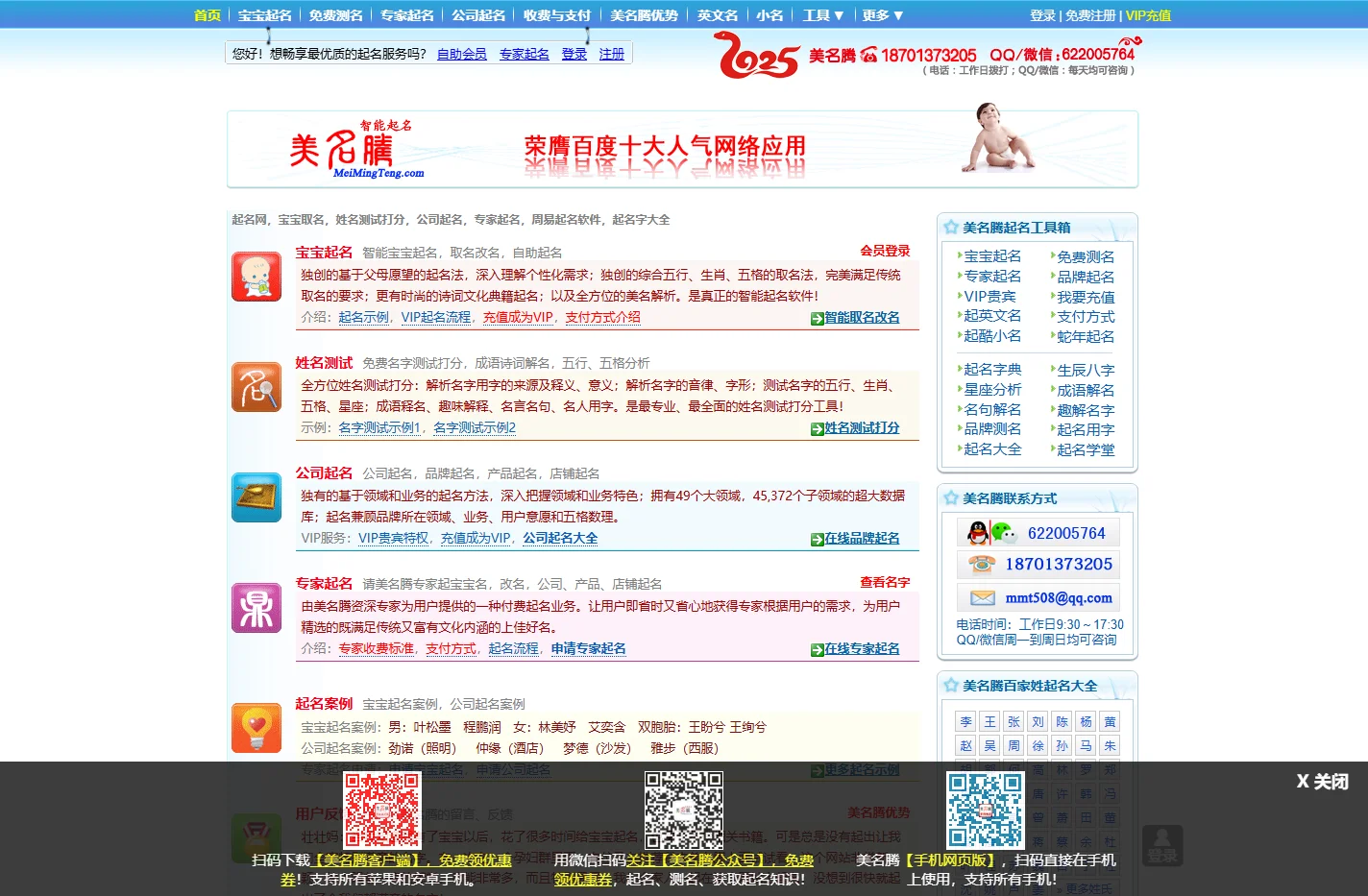Open the red 美名腾客户端 QR code
Screen dimensions: 1368x896
tap(382, 811)
